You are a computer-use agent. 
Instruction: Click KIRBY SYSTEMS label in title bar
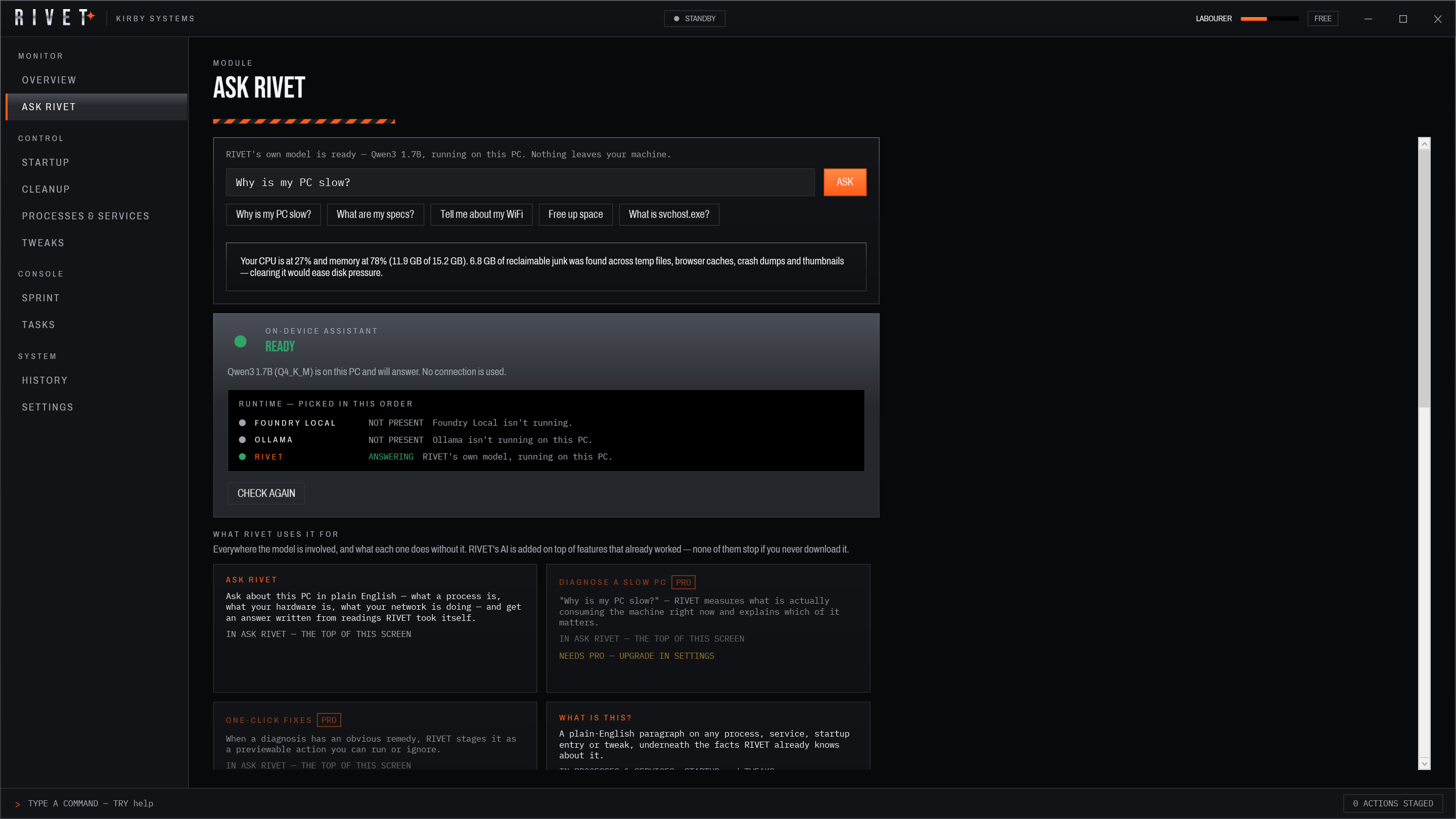(155, 19)
